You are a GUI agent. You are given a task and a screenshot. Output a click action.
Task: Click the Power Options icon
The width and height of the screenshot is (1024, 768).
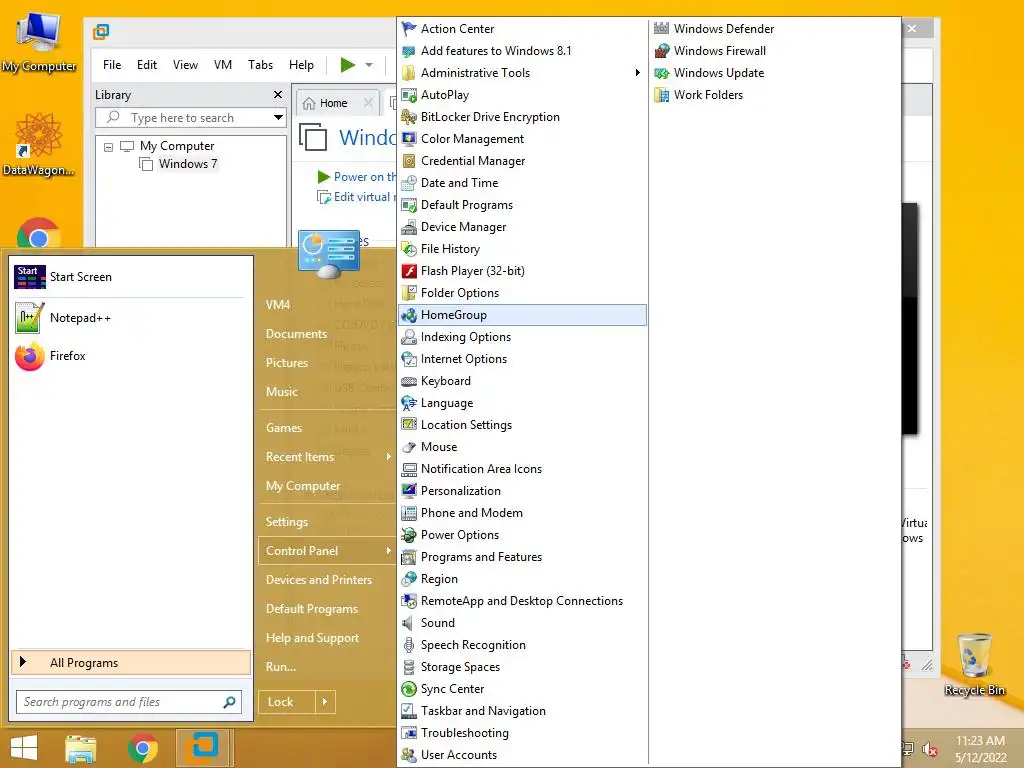coord(409,535)
